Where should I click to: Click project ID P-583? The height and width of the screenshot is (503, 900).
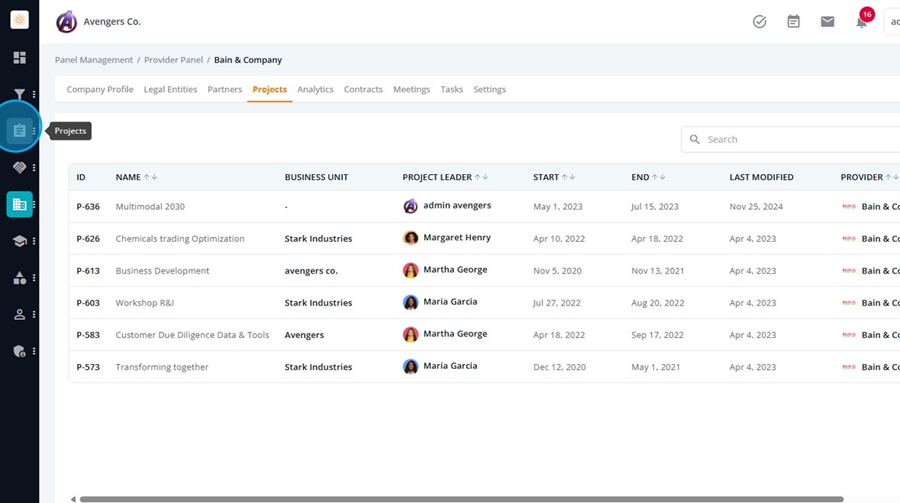click(x=88, y=335)
